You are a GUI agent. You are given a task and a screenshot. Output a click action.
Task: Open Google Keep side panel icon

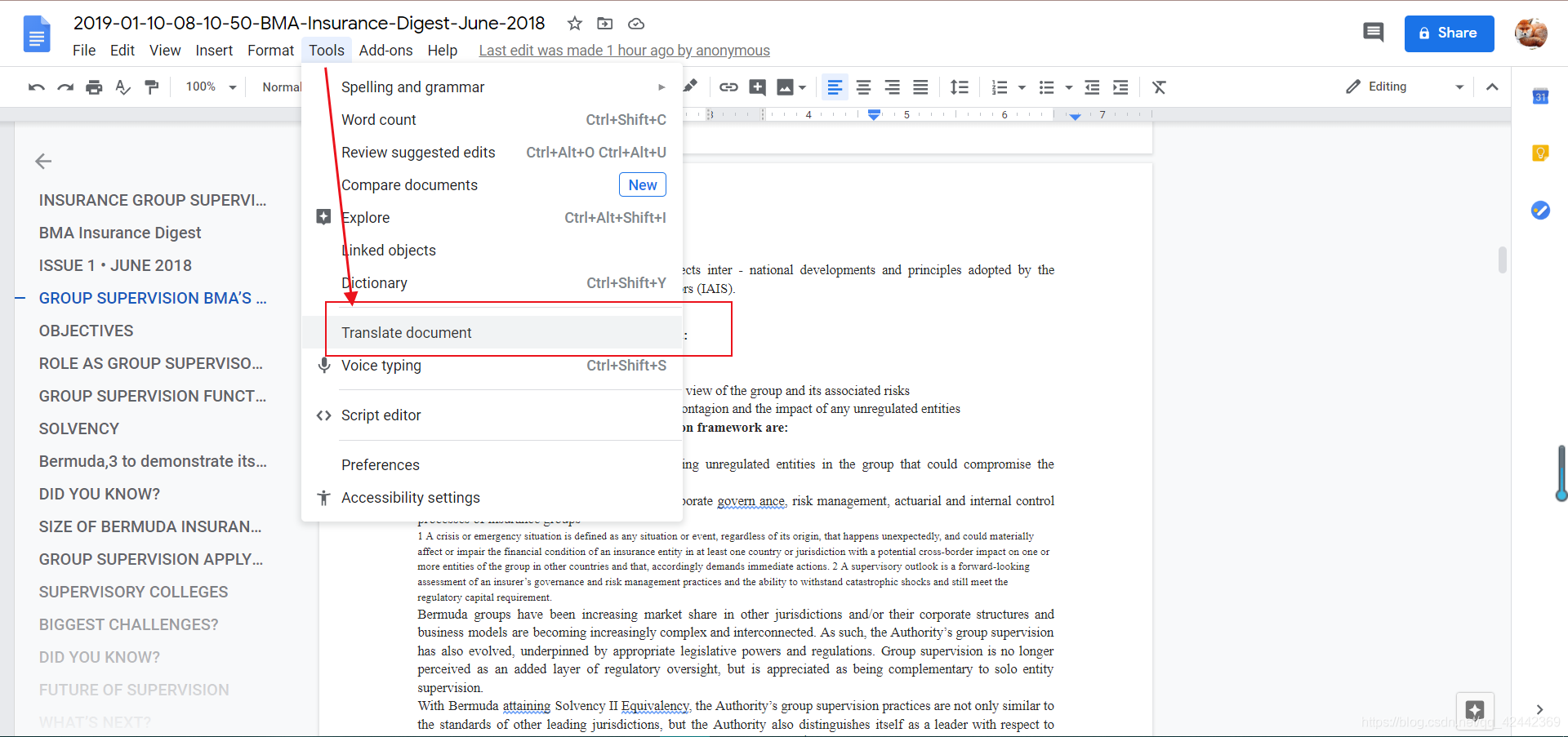point(1540,153)
